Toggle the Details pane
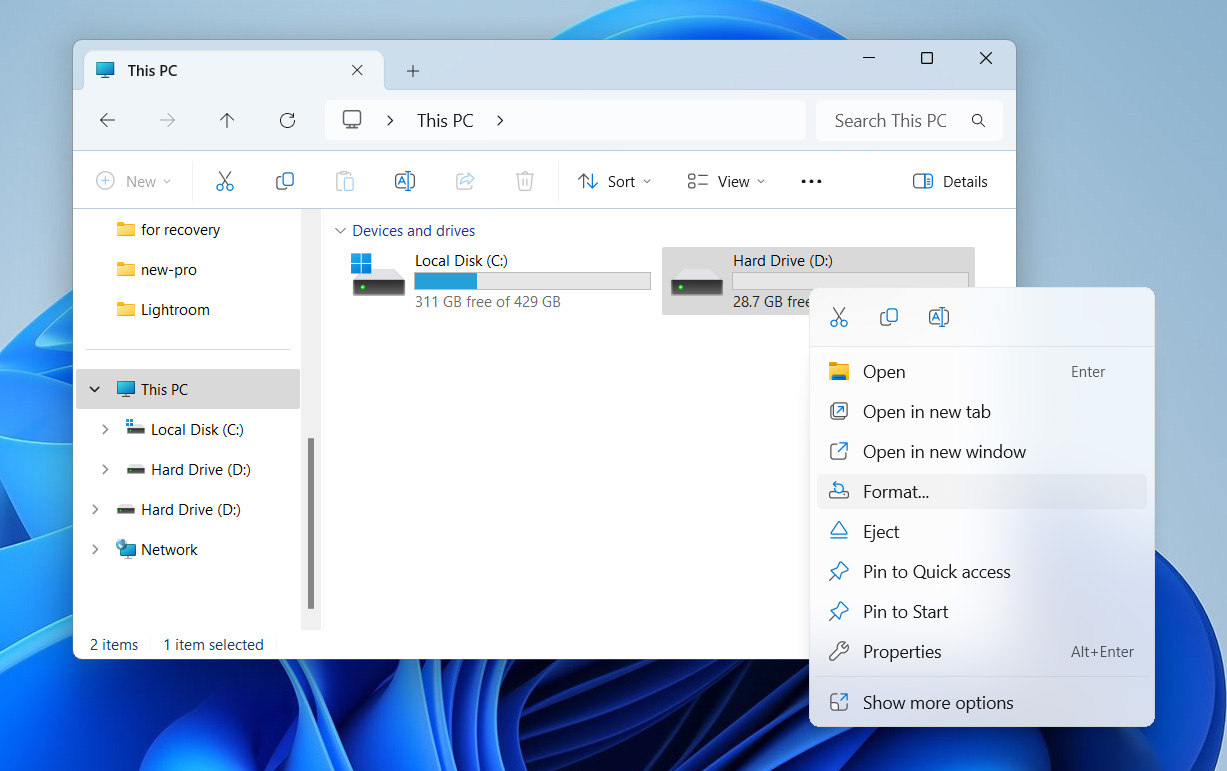 [950, 181]
